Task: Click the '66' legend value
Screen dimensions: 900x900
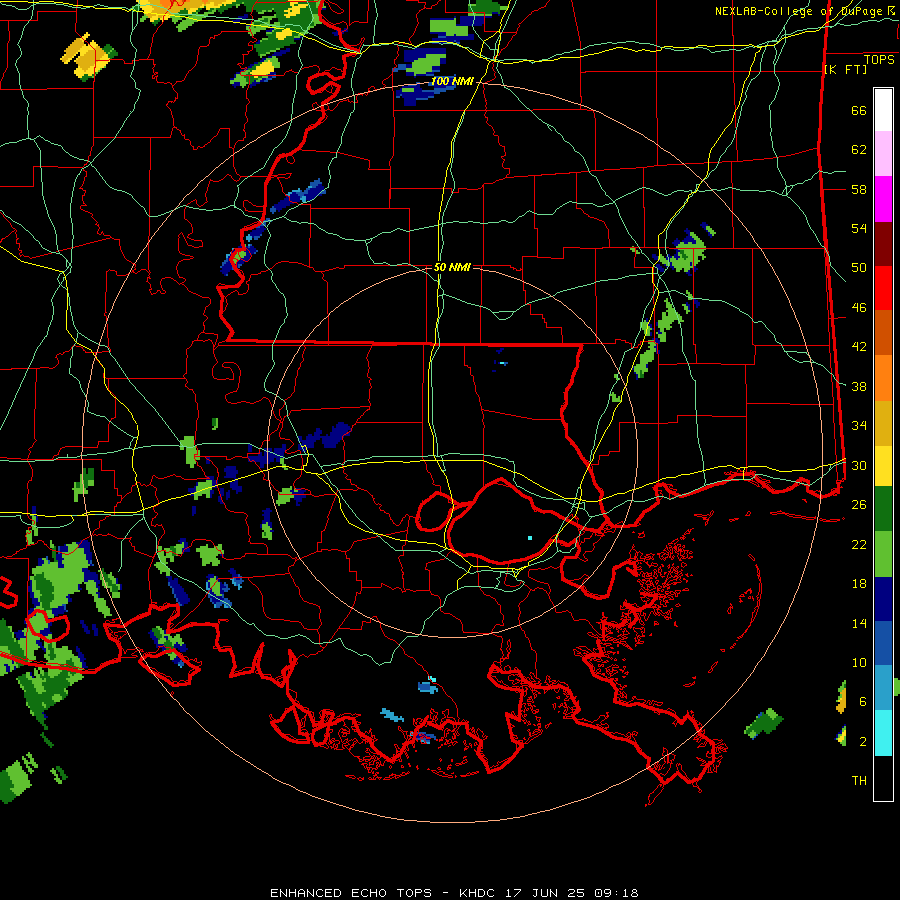Action: [x=859, y=110]
